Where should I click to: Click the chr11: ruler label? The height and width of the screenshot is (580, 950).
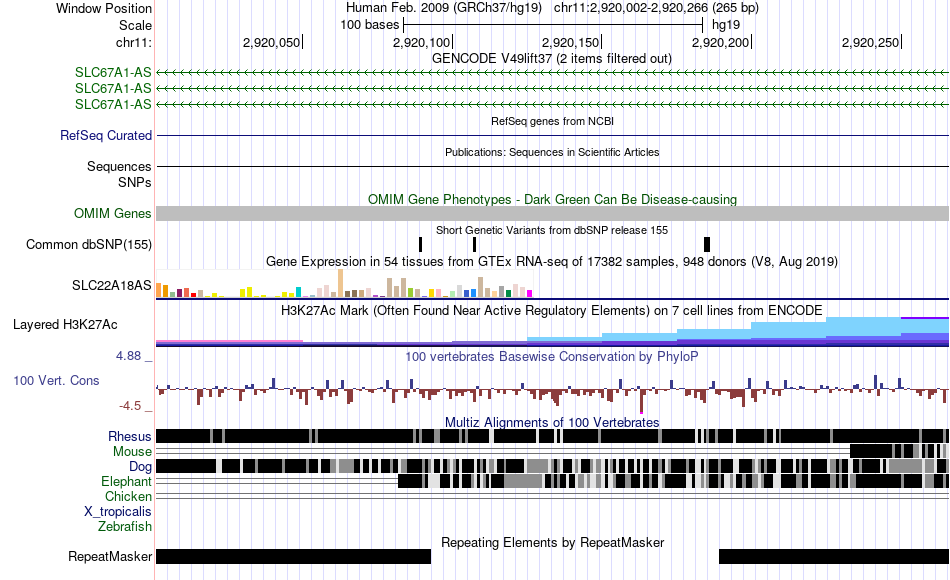(x=133, y=42)
